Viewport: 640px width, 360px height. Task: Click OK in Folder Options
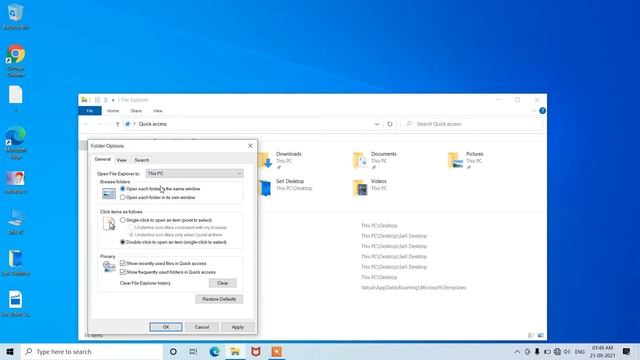166,327
